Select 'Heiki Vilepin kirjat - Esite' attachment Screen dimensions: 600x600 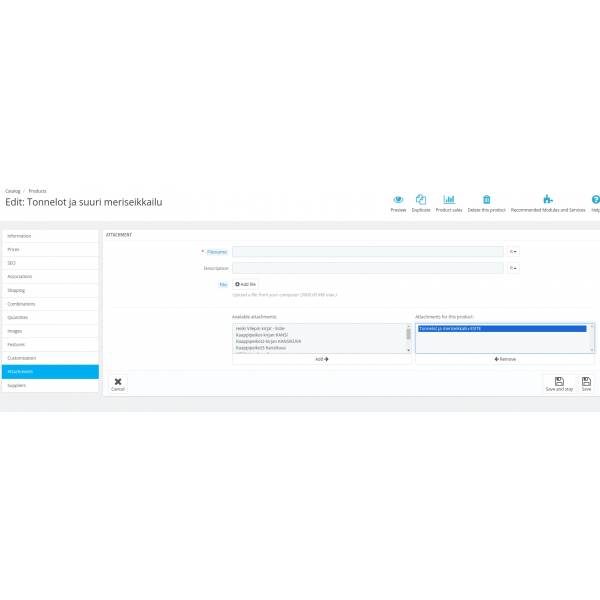tap(260, 329)
